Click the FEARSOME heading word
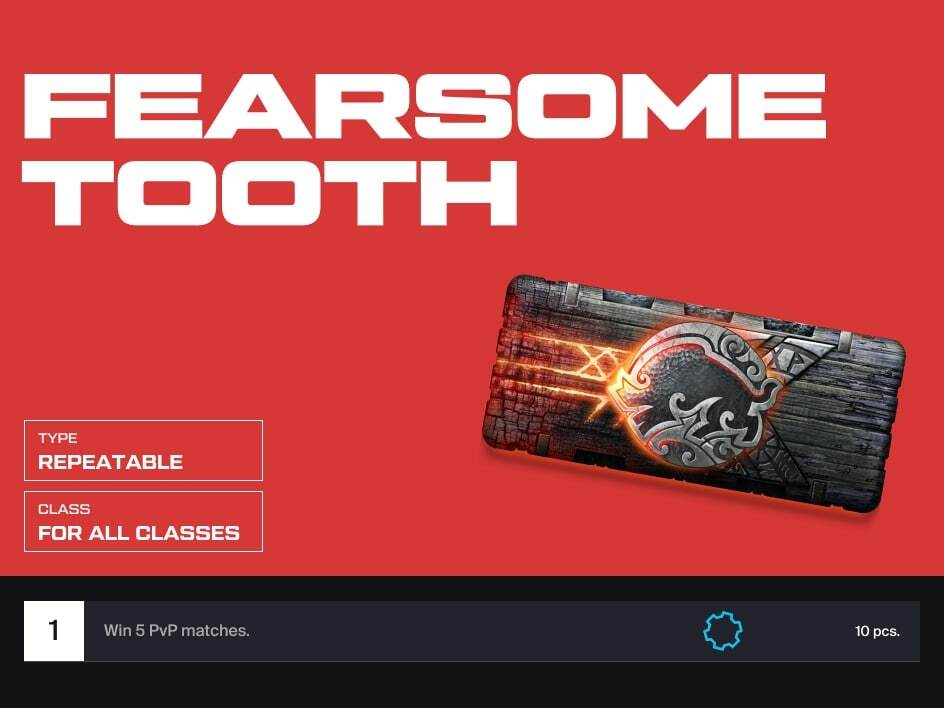This screenshot has height=708, width=944. coord(424,107)
